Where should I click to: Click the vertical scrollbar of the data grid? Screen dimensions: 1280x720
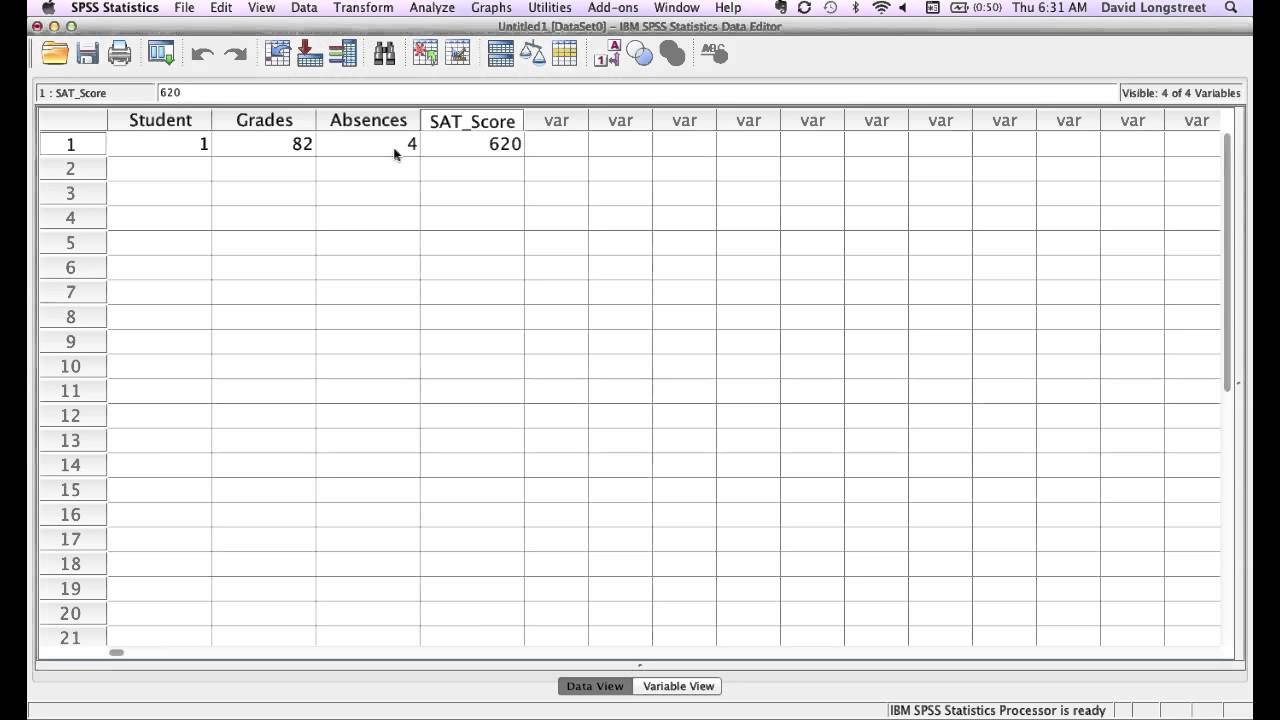point(1227,260)
